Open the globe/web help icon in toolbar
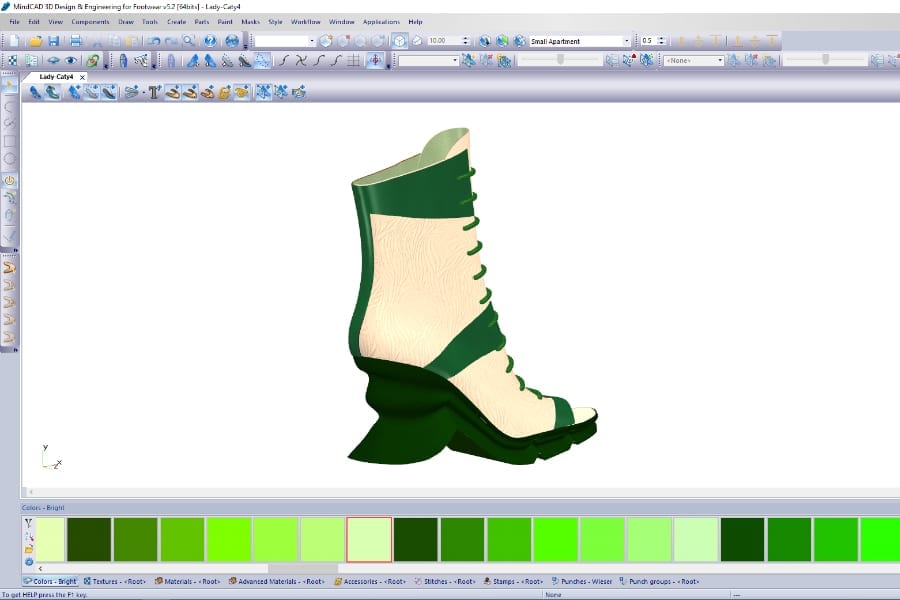This screenshot has height=600, width=900. pos(232,41)
